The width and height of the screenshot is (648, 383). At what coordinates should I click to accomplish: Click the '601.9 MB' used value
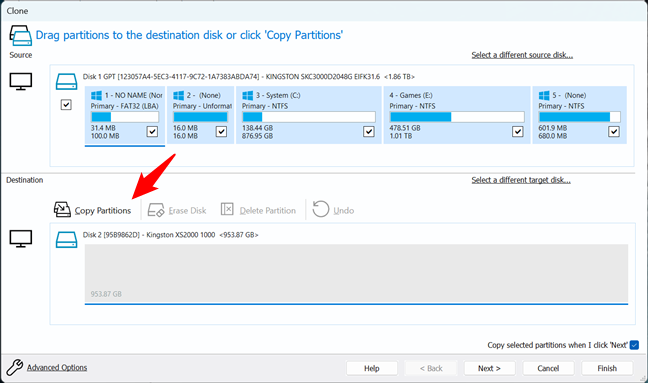point(553,128)
